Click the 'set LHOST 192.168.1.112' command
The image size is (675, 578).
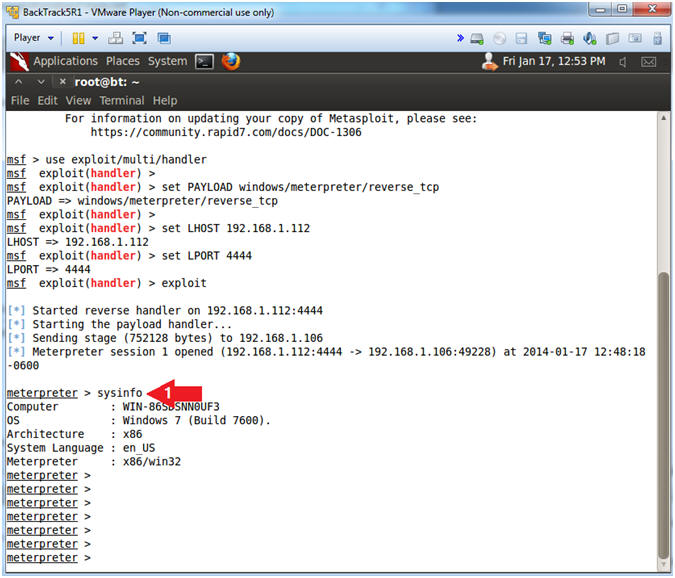[x=236, y=229]
